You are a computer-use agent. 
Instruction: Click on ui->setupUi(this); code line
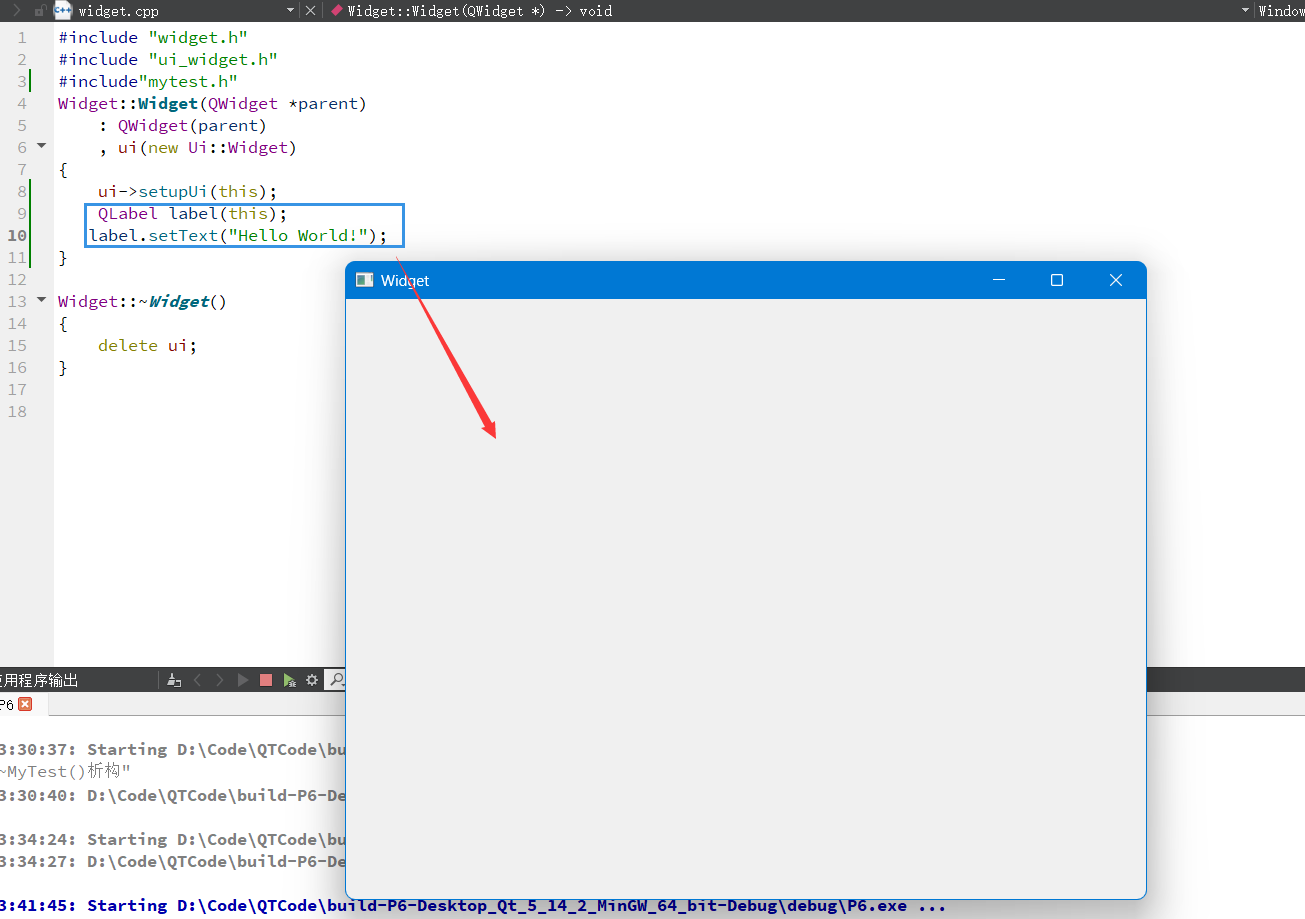coord(187,192)
